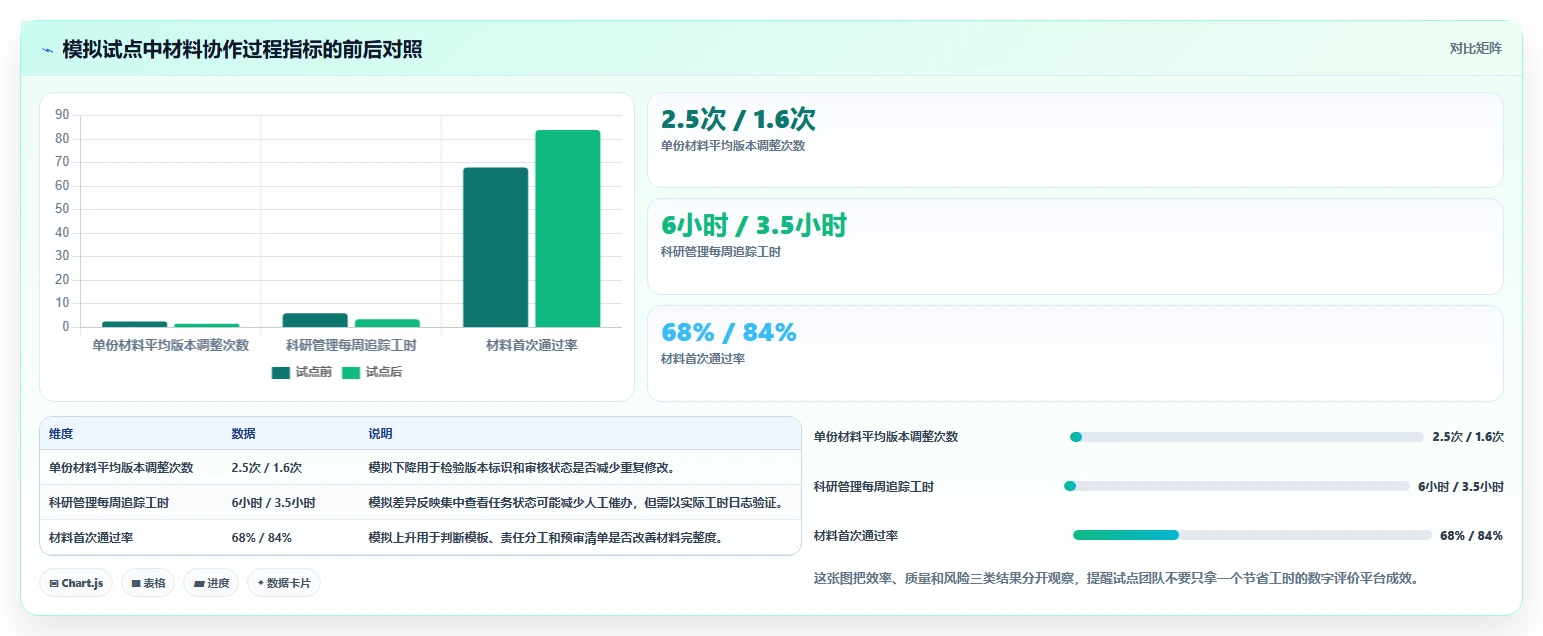1543x636 pixels.
Task: Click table value 2.5次 / 1.6次
Action: click(267, 467)
